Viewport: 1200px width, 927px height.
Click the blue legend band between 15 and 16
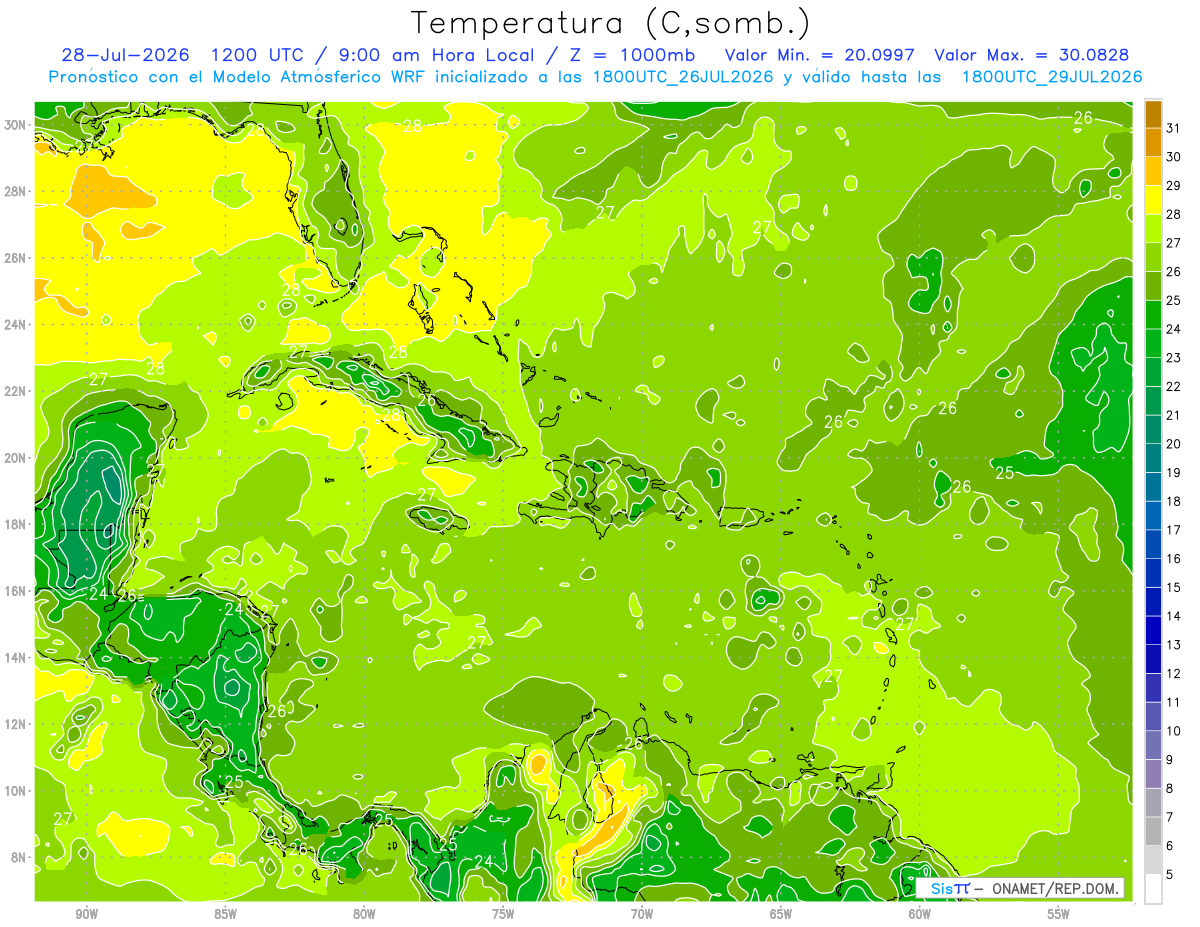pyautogui.click(x=1153, y=573)
